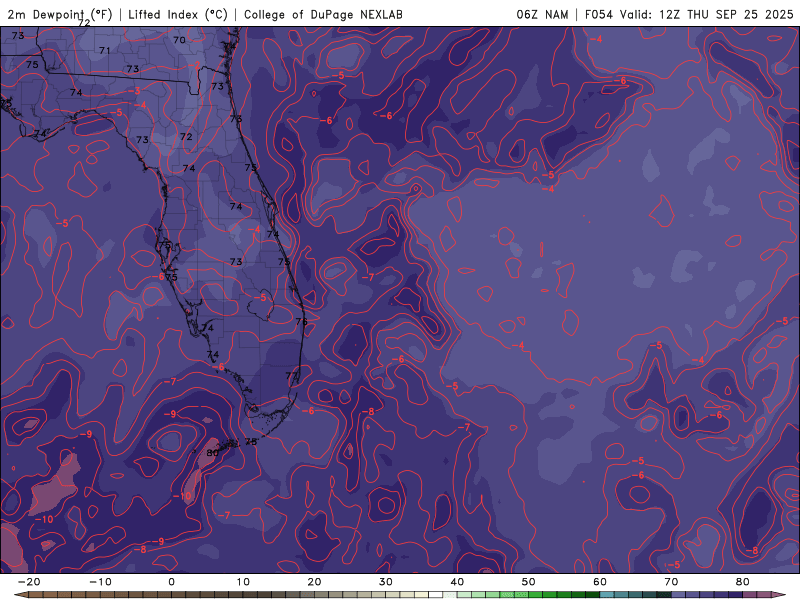
Task: Click the "71" dewpoint reading in Georgia
Action: pos(105,51)
